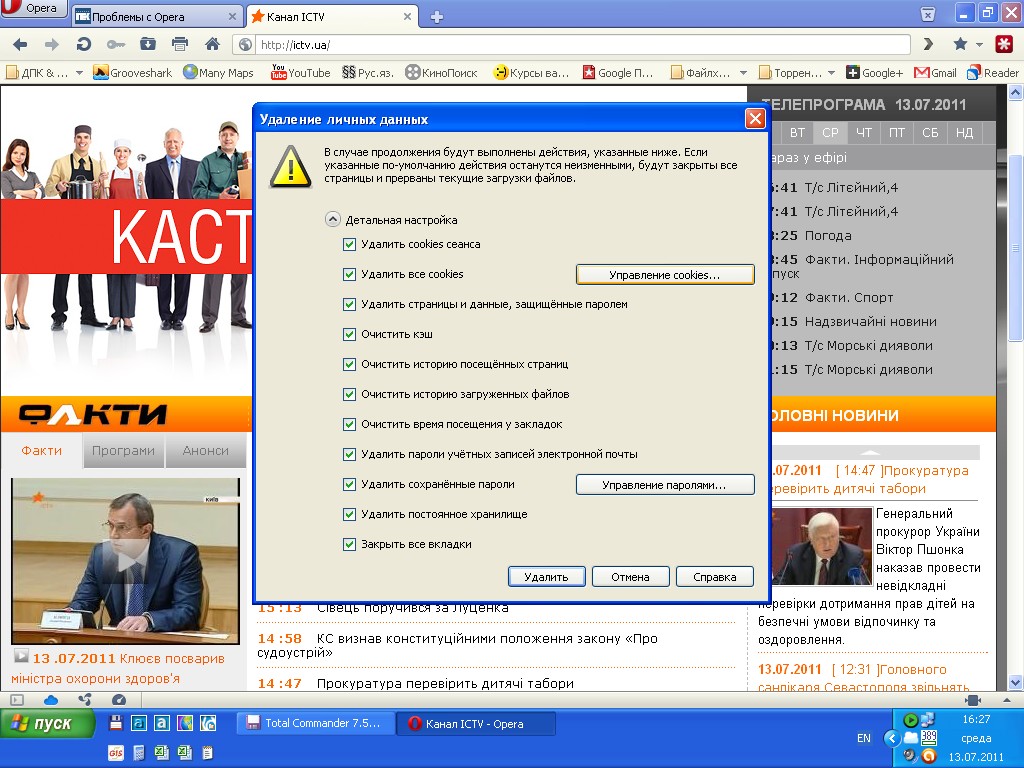Click the Reload page icon in toolbar
This screenshot has height=768, width=1024.
click(84, 44)
